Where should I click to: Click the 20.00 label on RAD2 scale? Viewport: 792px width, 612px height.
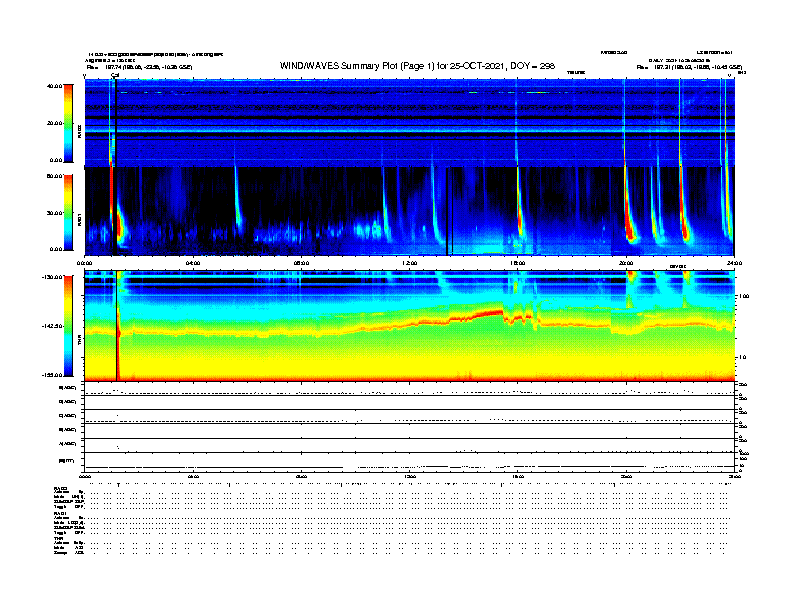pos(55,123)
